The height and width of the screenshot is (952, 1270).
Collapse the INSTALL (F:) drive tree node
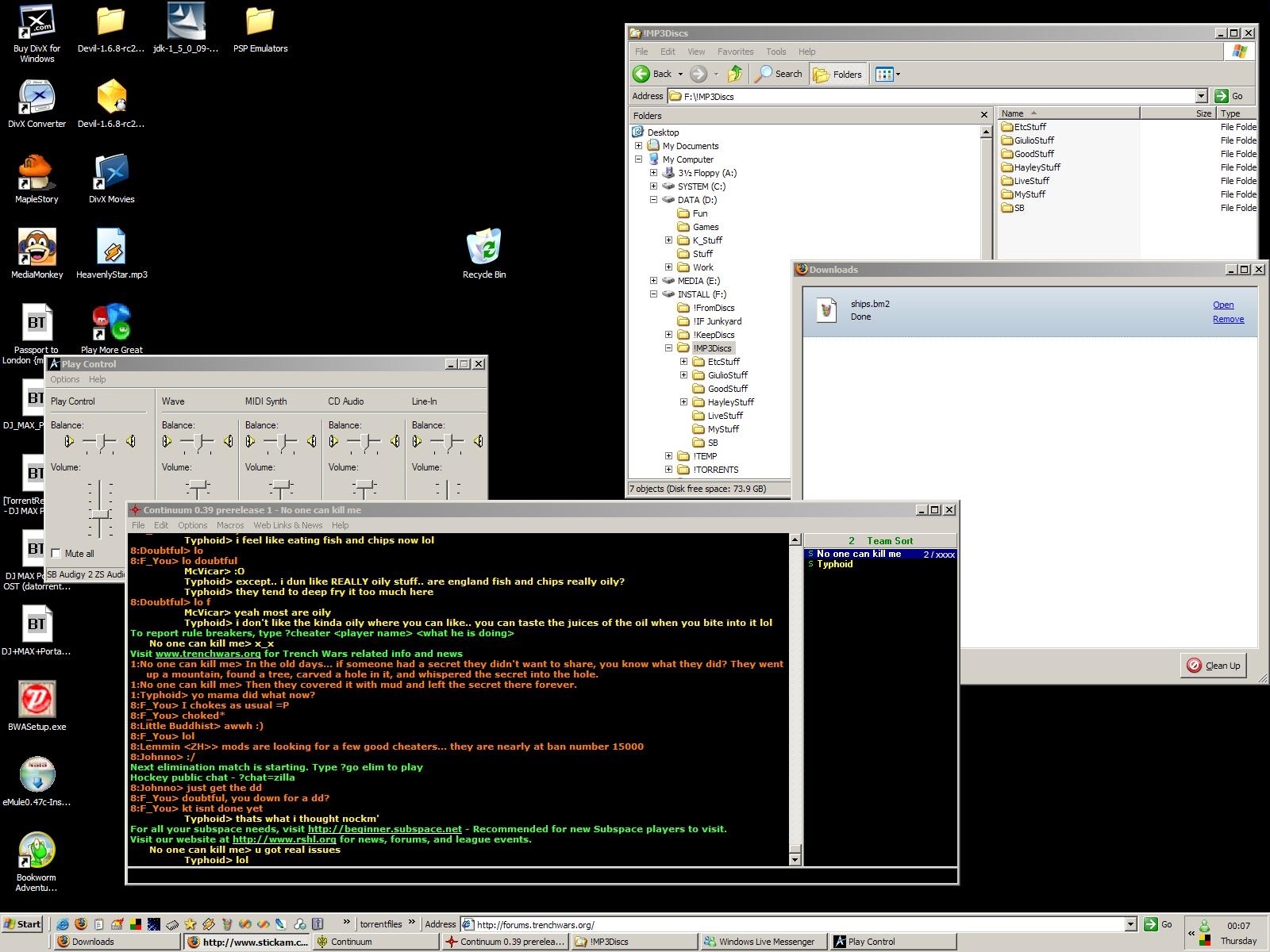click(653, 294)
